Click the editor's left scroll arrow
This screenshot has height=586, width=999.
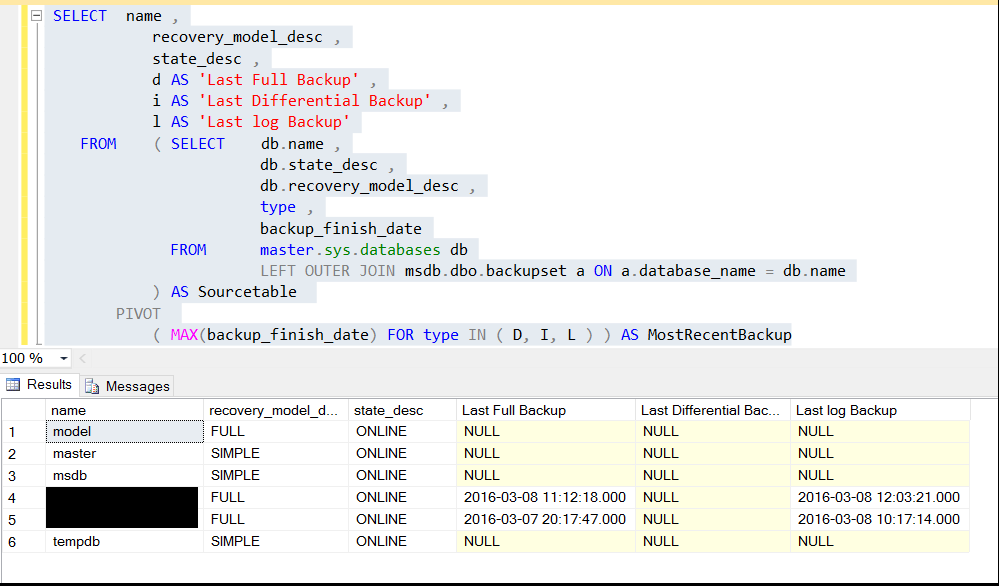(x=83, y=358)
